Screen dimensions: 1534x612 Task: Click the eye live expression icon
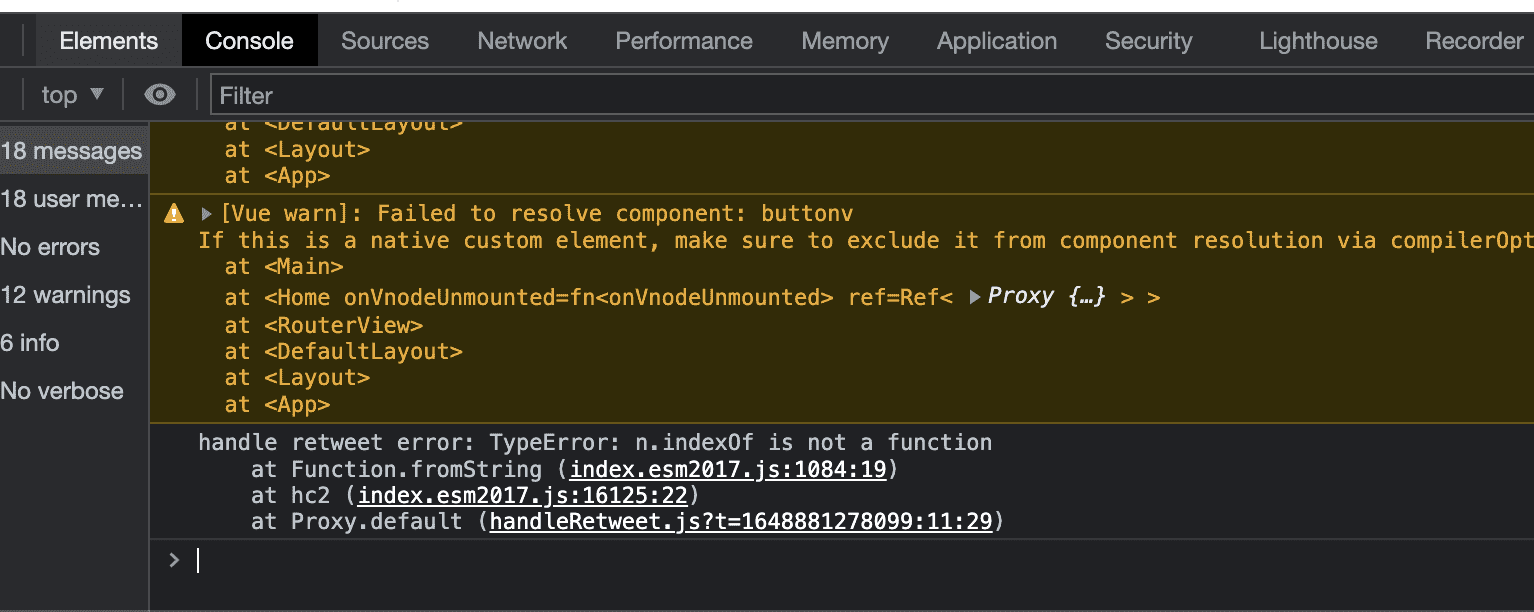click(159, 95)
